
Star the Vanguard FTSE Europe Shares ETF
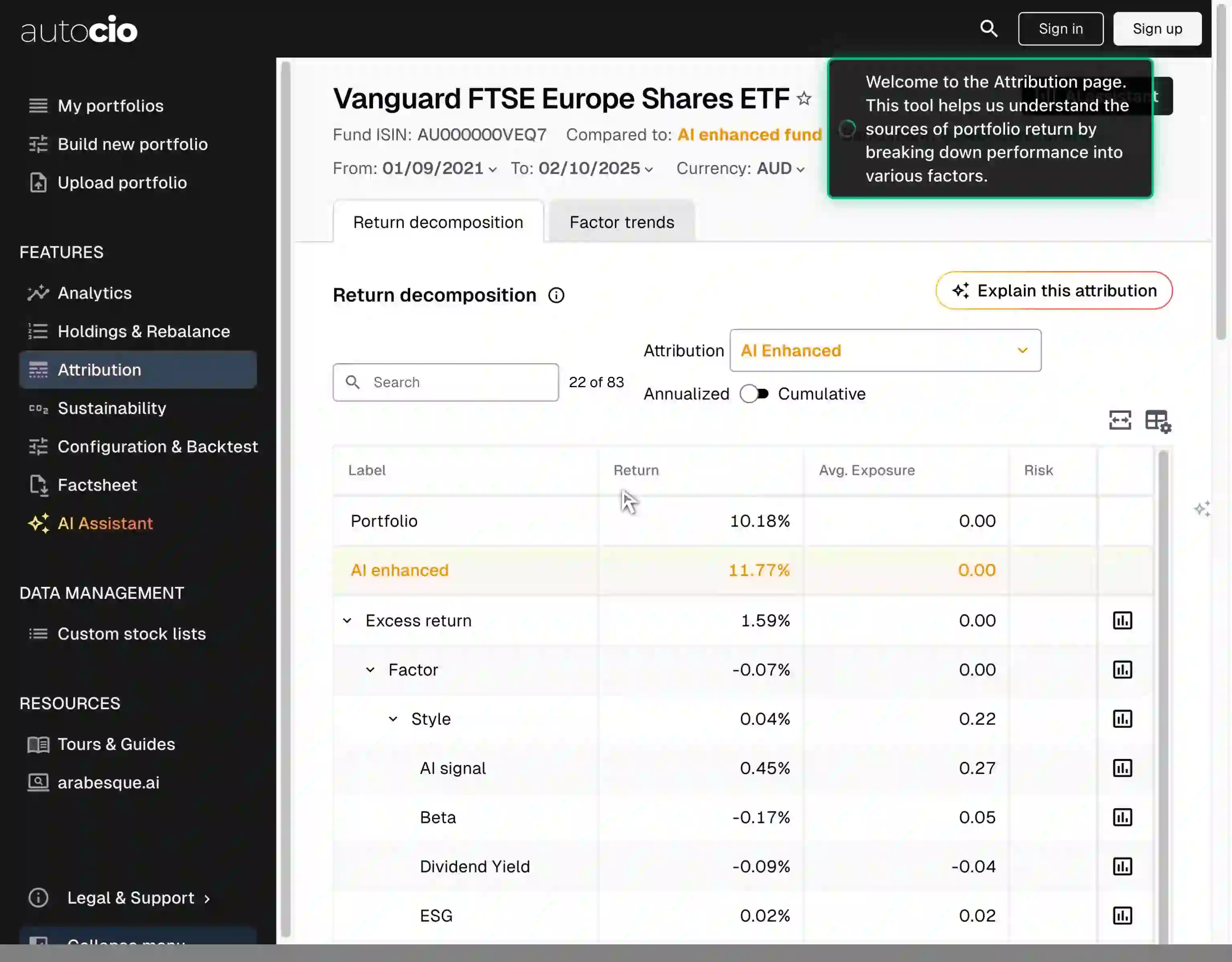804,98
